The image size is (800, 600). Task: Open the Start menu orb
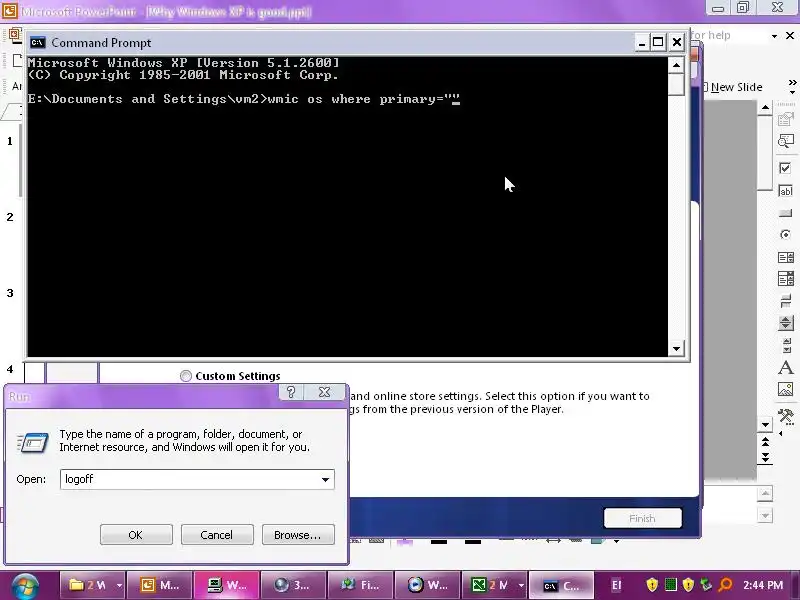[25, 586]
